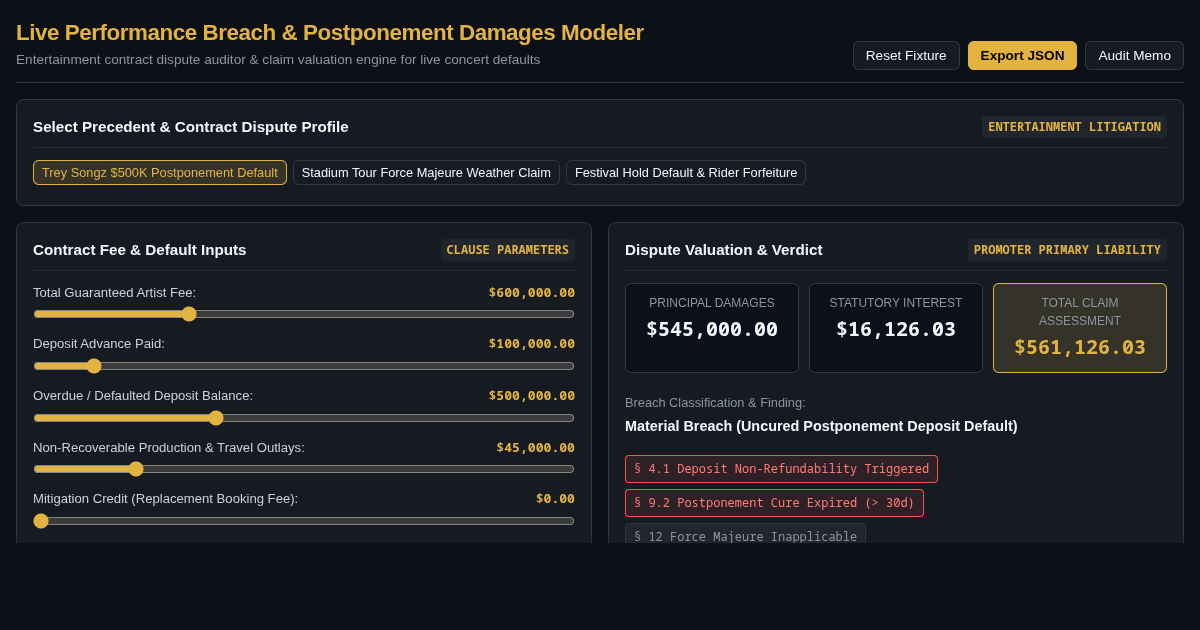The height and width of the screenshot is (630, 1200).
Task: Click the $0.00 mitigation credit value
Action: tap(555, 499)
